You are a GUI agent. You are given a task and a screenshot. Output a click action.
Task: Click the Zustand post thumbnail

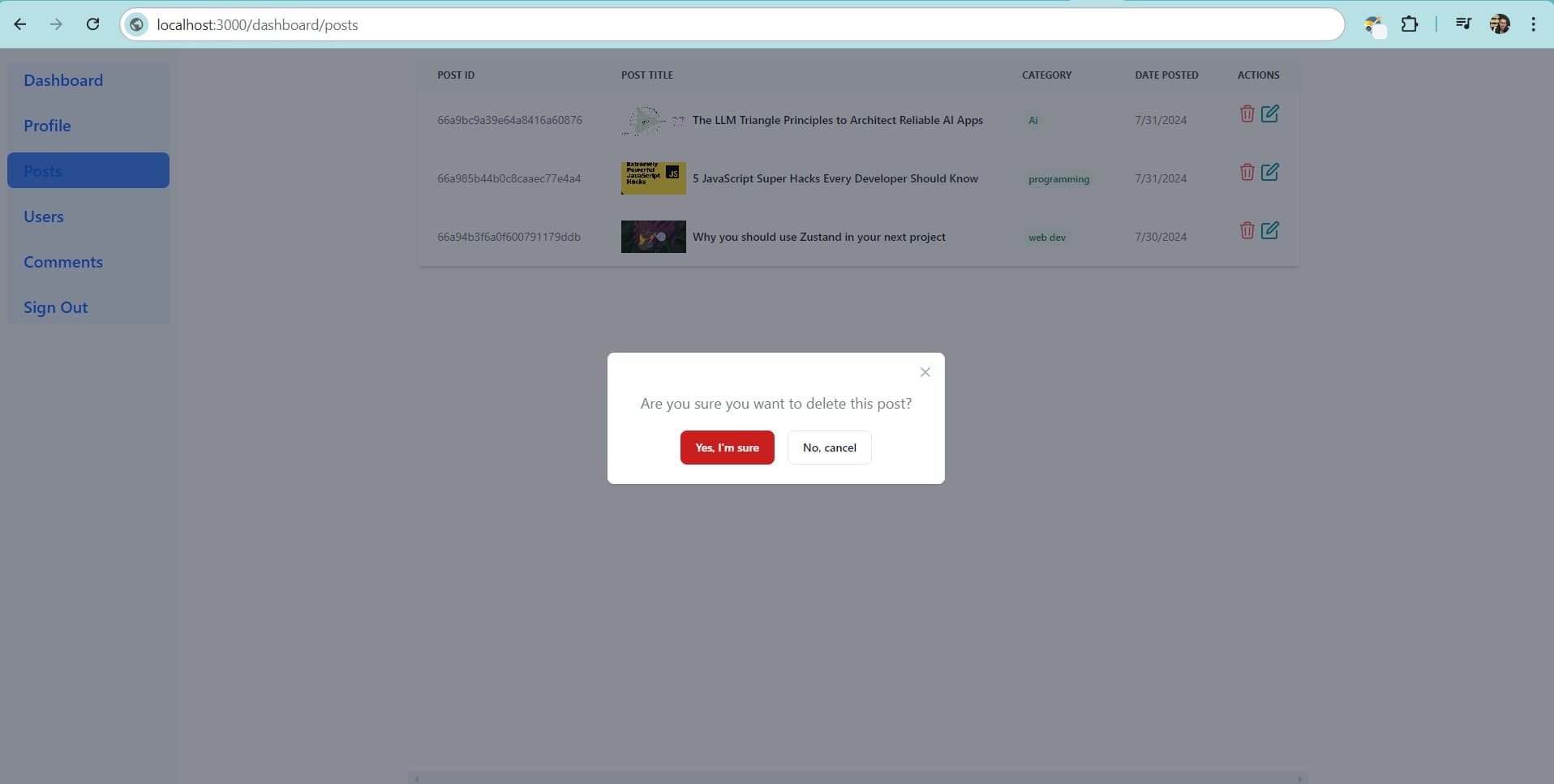pos(653,237)
